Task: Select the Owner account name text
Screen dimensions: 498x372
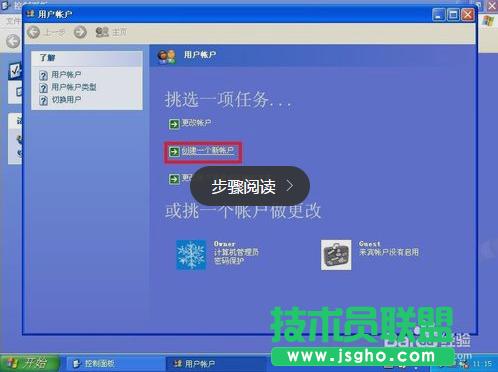Action: (224, 244)
